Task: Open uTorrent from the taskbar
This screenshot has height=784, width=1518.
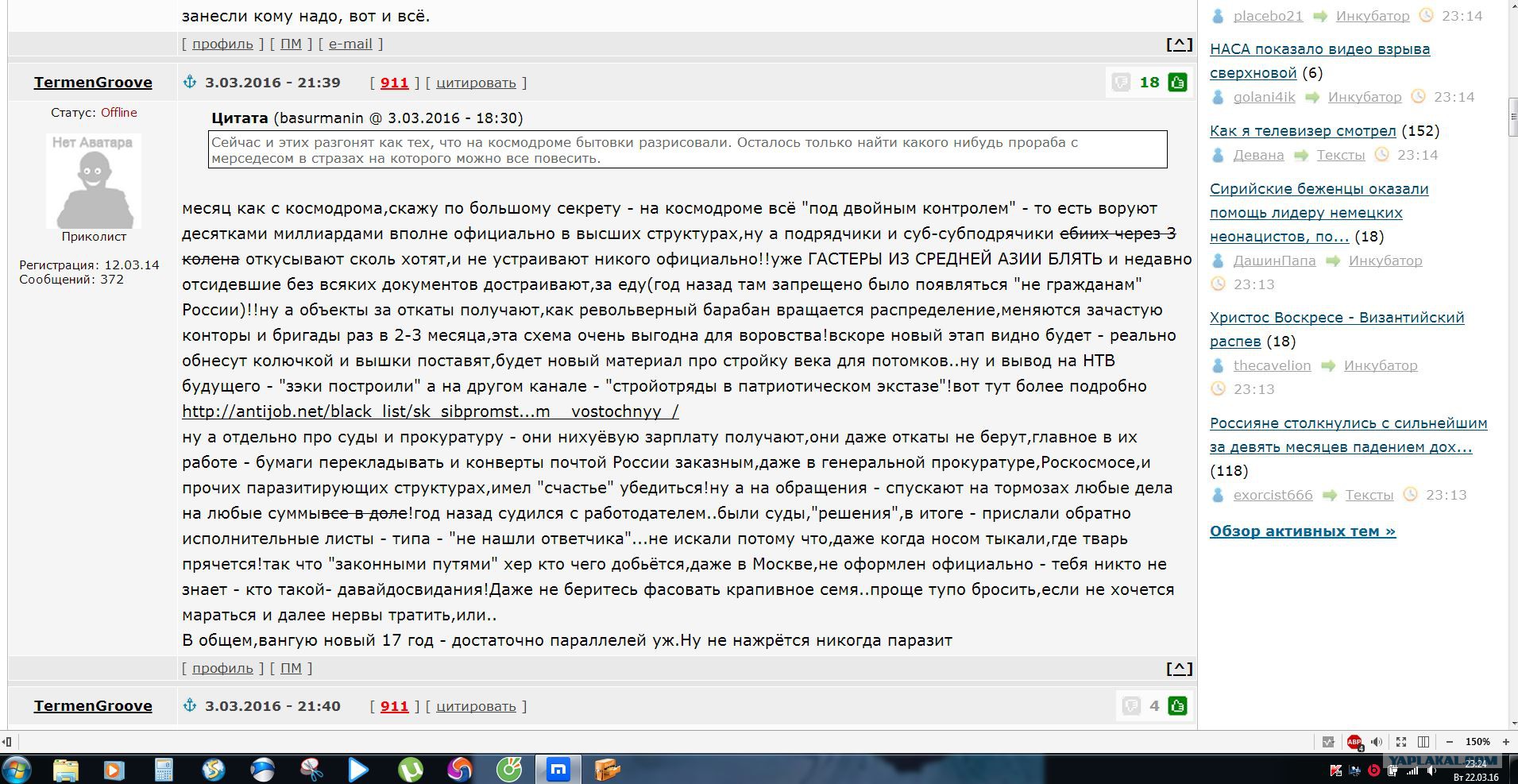Action: [410, 769]
